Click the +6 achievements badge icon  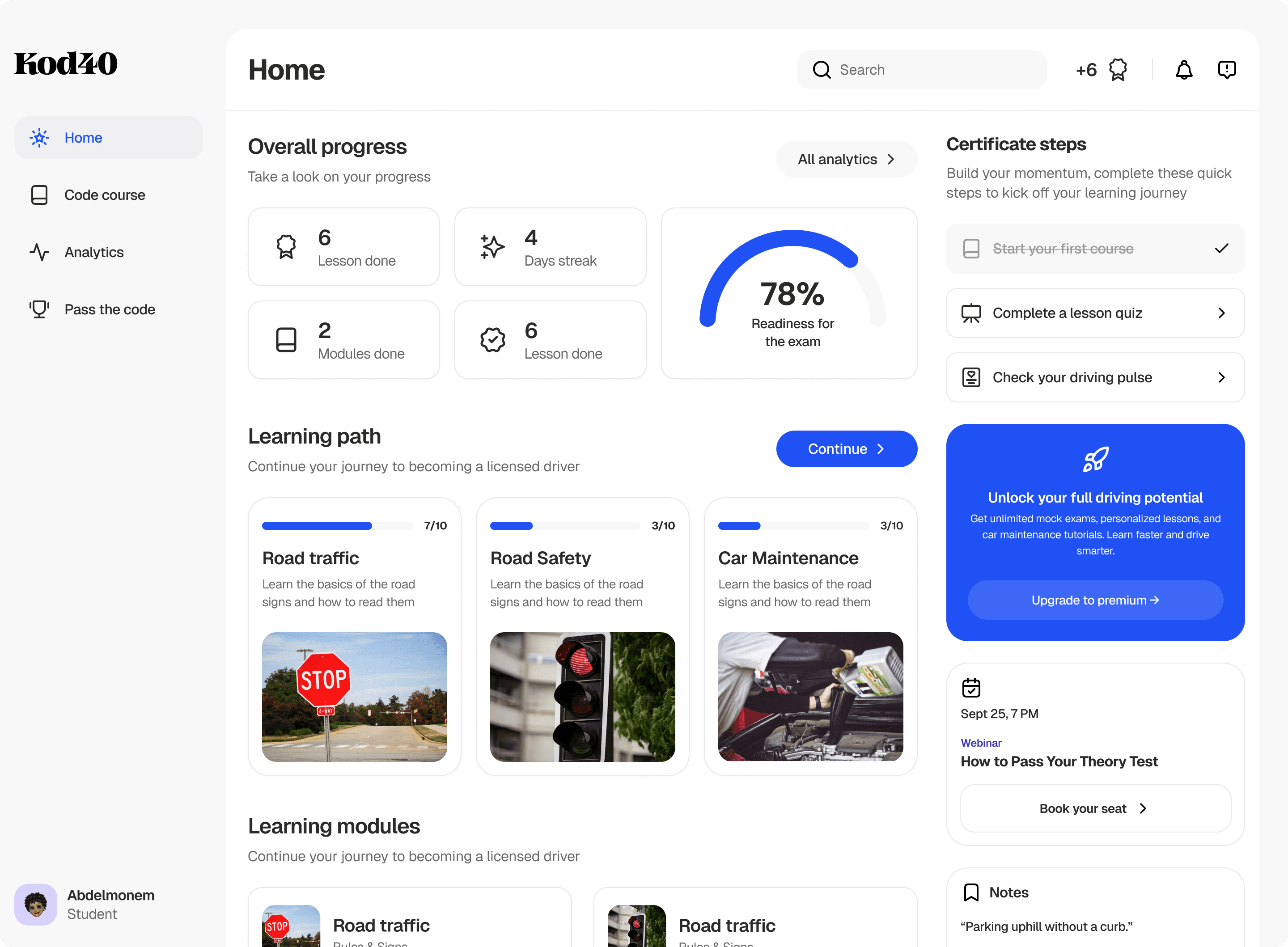(1117, 70)
